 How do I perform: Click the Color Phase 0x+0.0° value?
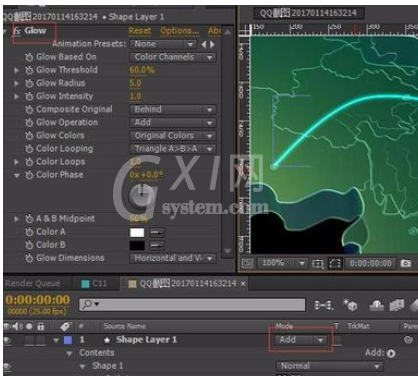point(146,175)
